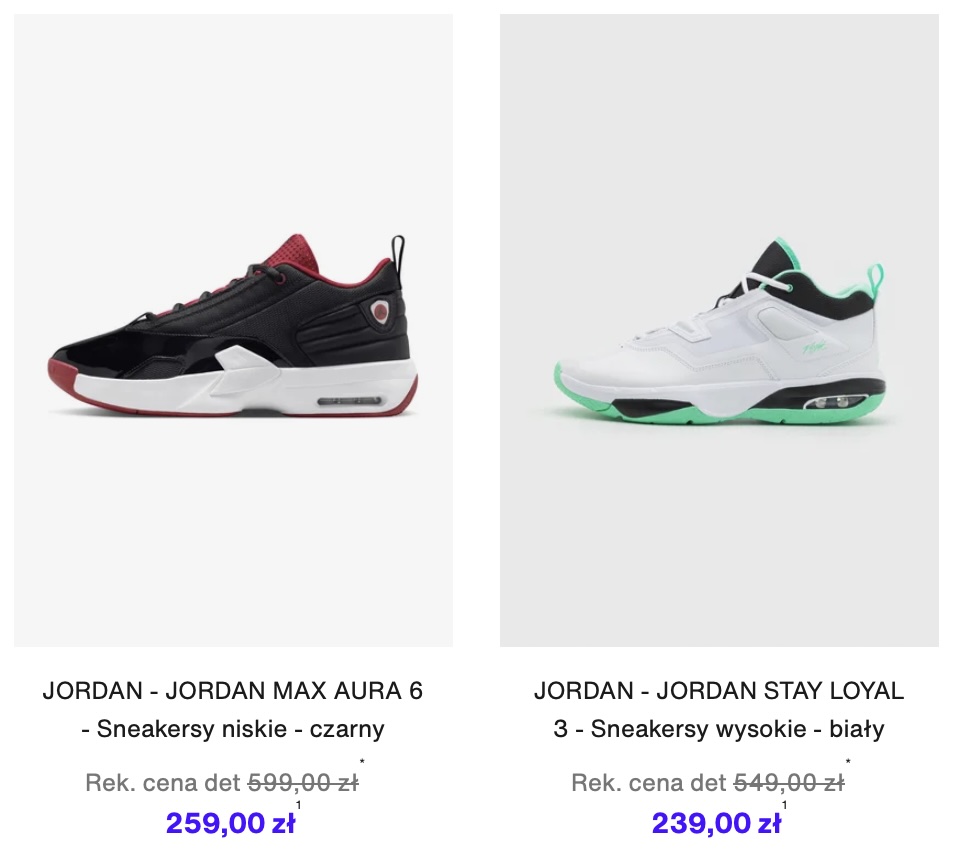This screenshot has width=954, height=864.
Task: Open the black Jordan Max Aura 6 shoe image
Action: [x=233, y=330]
